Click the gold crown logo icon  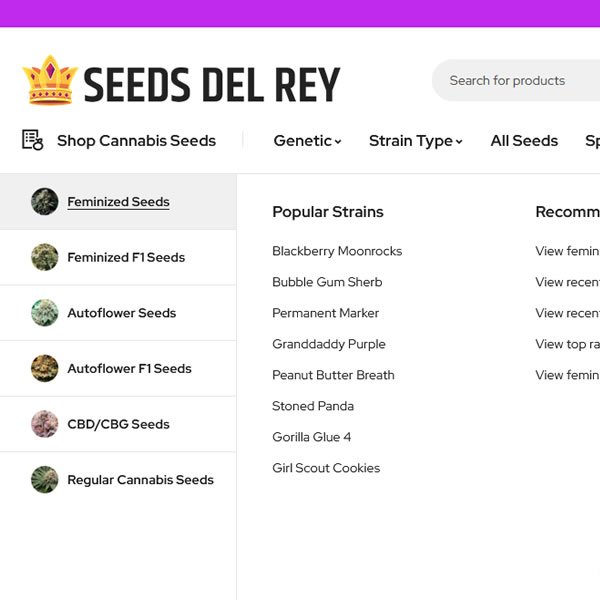pos(50,80)
